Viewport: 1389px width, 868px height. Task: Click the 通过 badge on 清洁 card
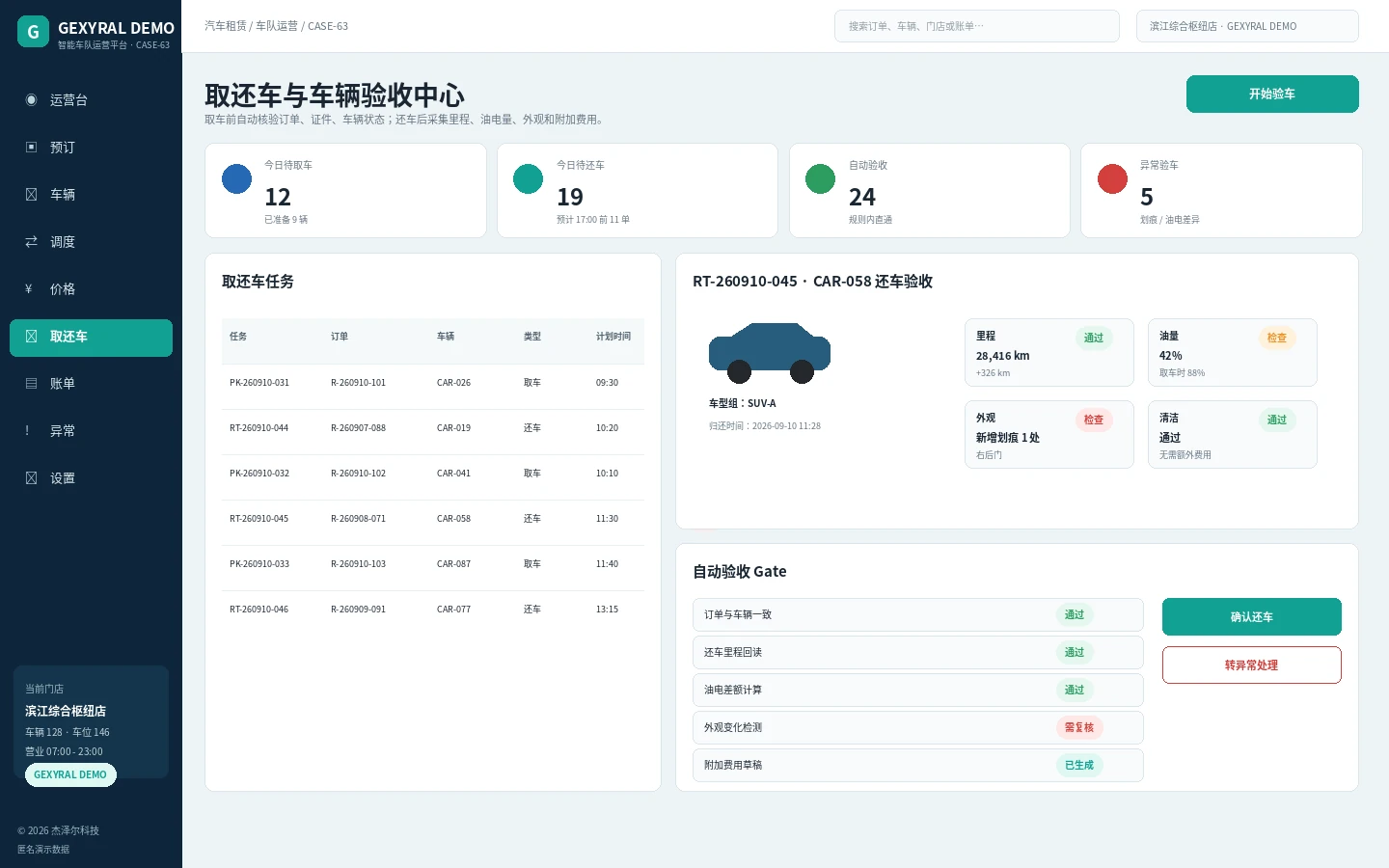[1277, 420]
